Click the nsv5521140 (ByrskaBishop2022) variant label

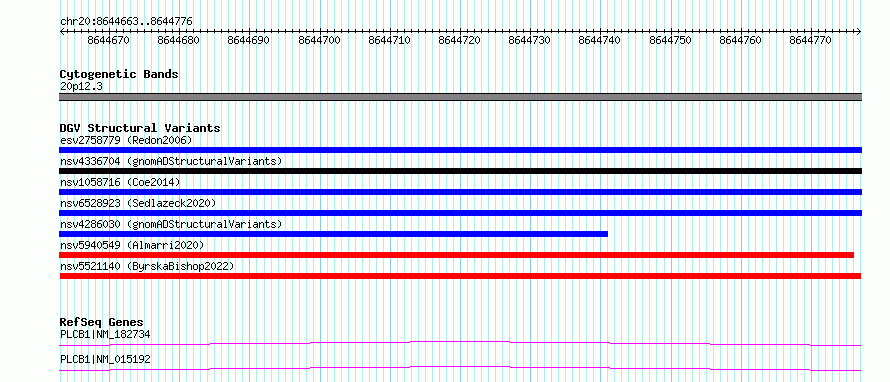pyautogui.click(x=147, y=266)
